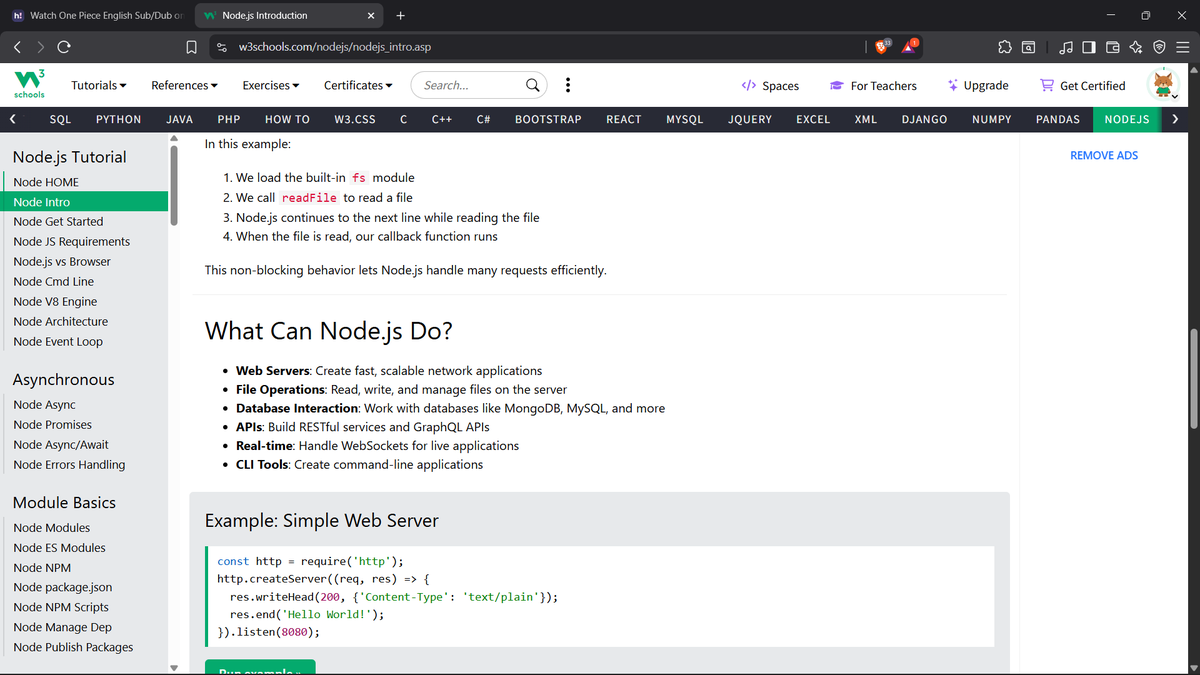Reload the page
1200x675 pixels.
point(64,47)
